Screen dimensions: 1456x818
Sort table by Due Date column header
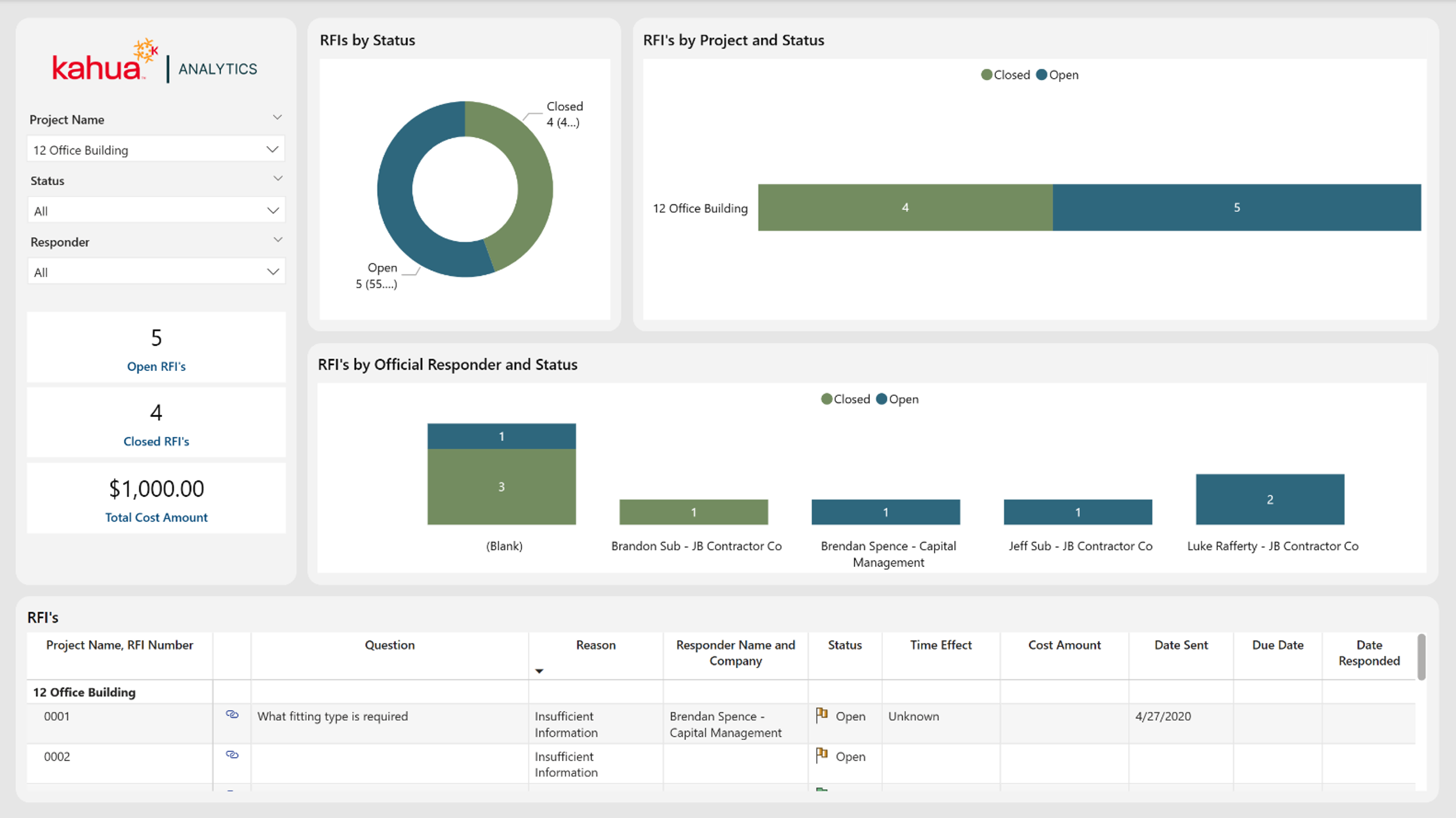(1277, 645)
